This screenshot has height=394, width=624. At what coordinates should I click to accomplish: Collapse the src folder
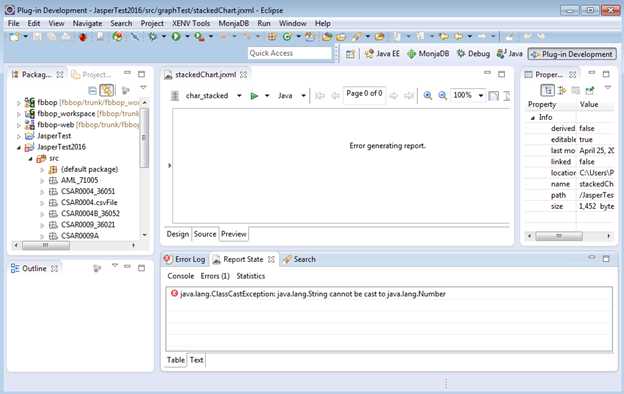click(x=30, y=158)
